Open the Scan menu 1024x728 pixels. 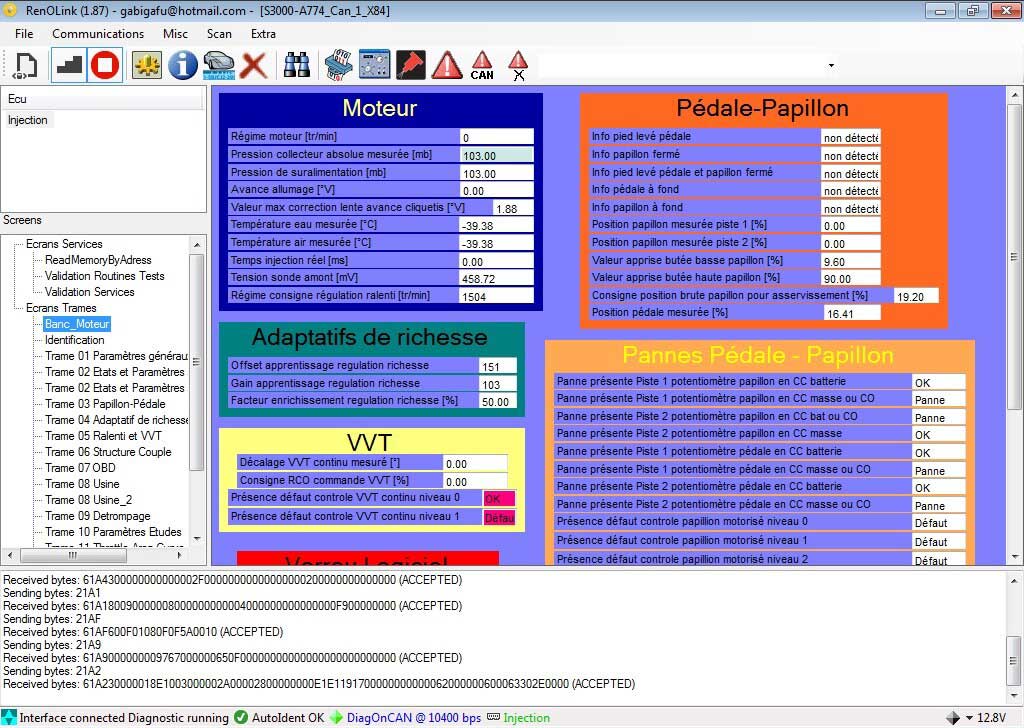tap(219, 34)
